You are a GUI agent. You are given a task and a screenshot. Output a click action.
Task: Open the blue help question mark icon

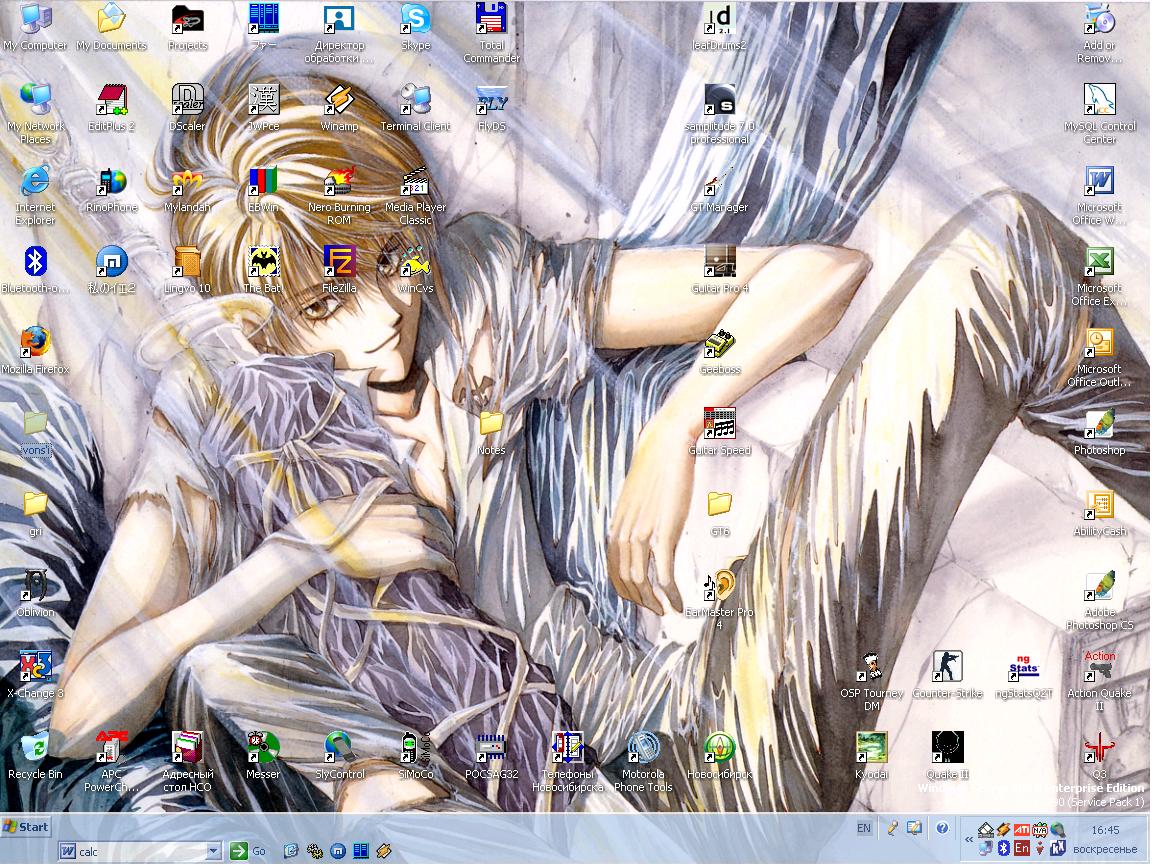(942, 828)
